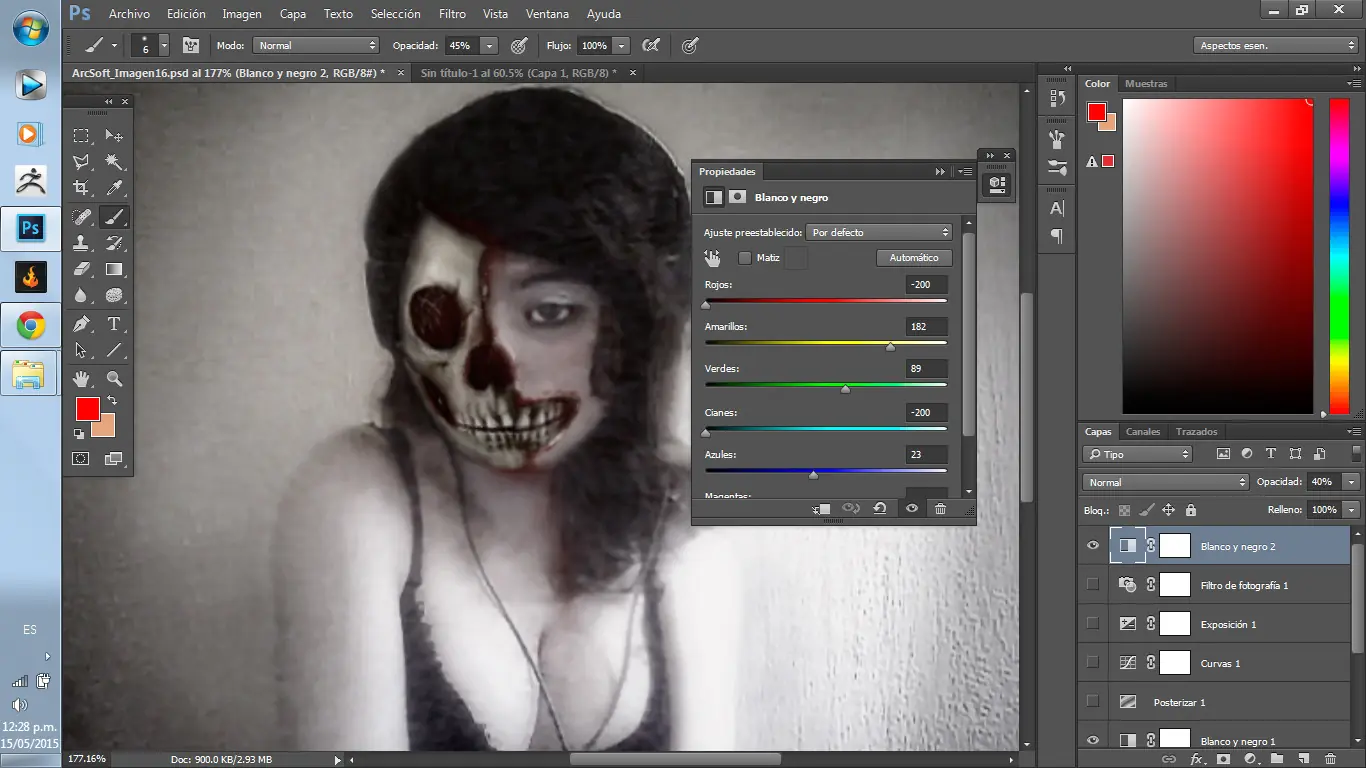Switch to the Sin título-1 document tab
Screen dimensions: 1366x768
(x=518, y=73)
